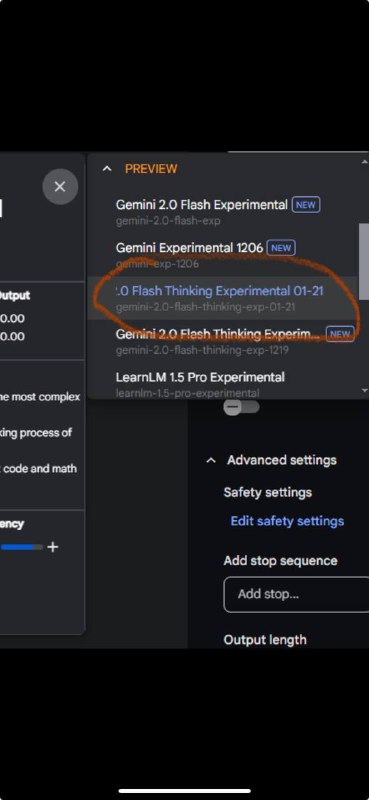Open Edit safety settings link

[x=287, y=521]
